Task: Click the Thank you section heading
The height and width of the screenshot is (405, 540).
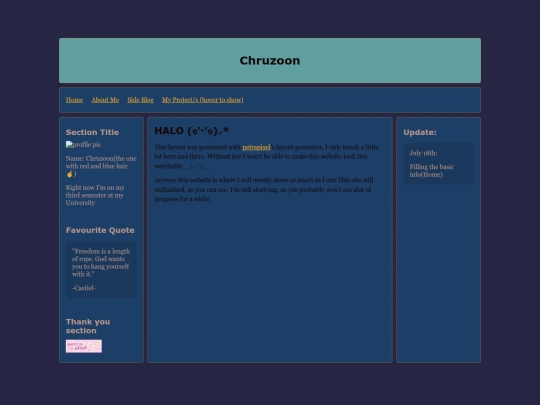Action: [x=88, y=326]
